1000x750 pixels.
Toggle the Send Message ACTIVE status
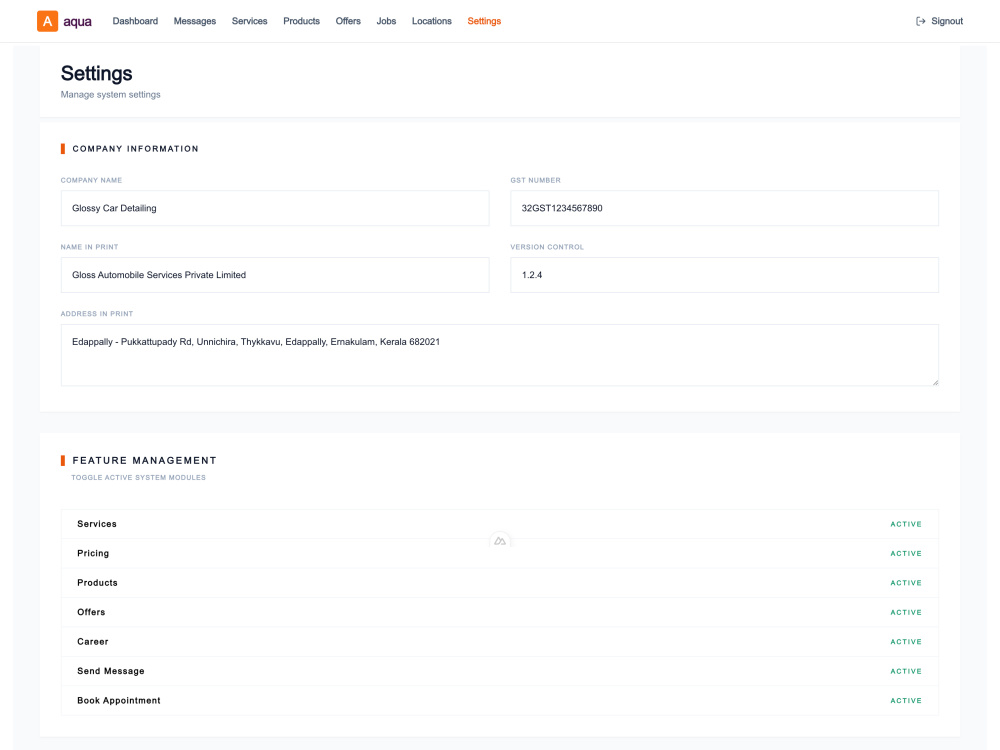point(906,671)
